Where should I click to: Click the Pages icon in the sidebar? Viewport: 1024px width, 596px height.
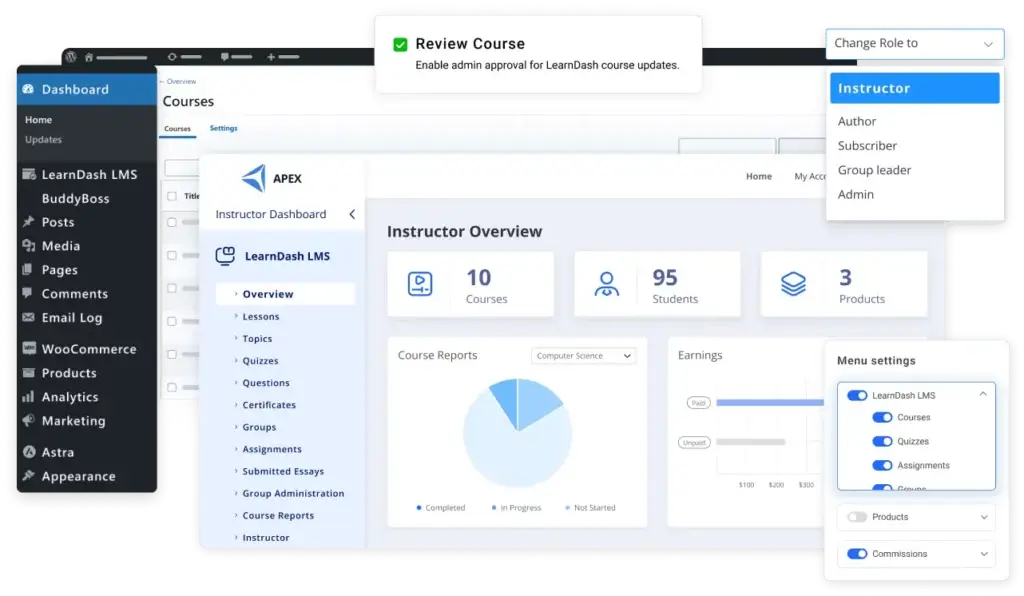tap(27, 269)
